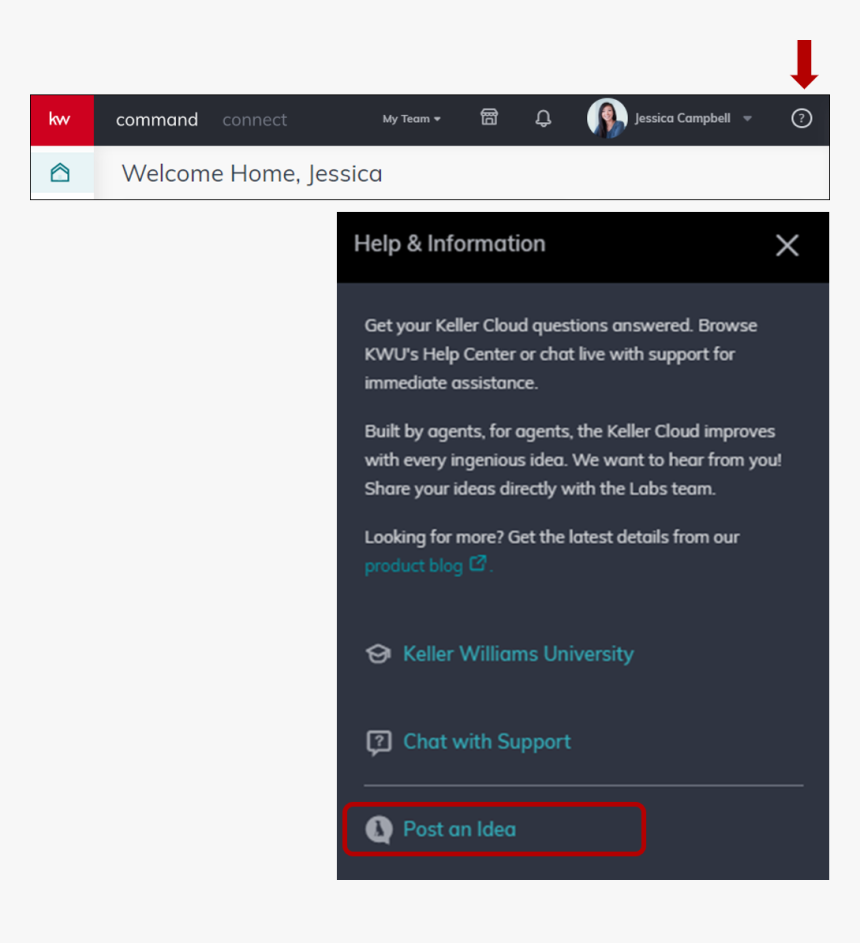The height and width of the screenshot is (943, 860).
Task: Switch to the connect tab
Action: 254,120
